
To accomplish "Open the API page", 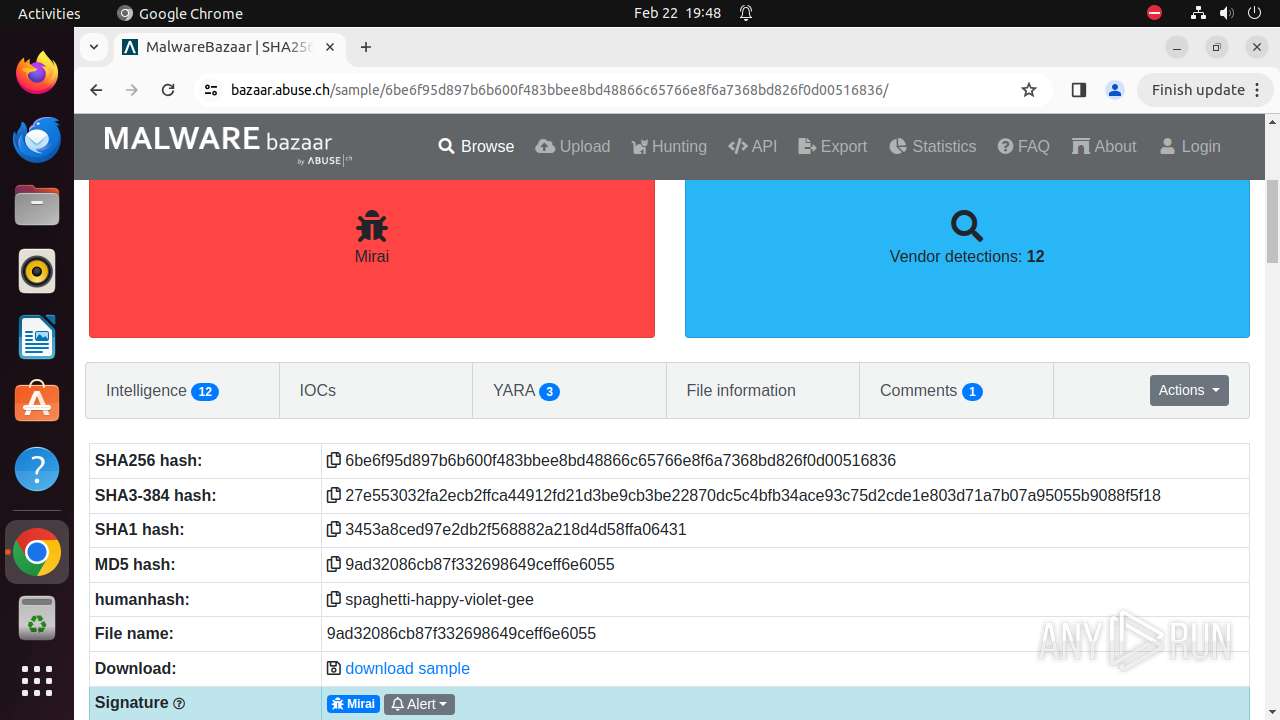I will click(753, 146).
